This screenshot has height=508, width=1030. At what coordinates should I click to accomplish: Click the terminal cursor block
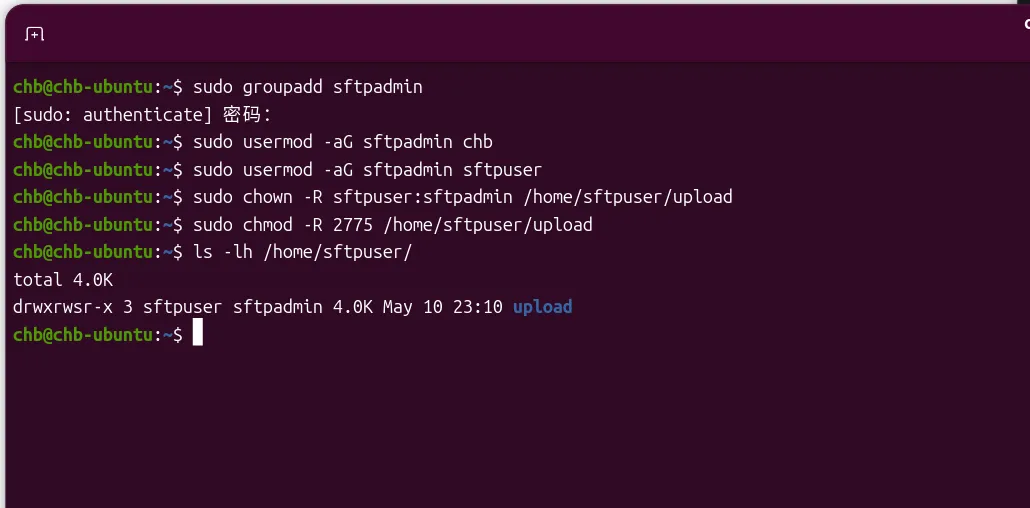[x=198, y=333]
